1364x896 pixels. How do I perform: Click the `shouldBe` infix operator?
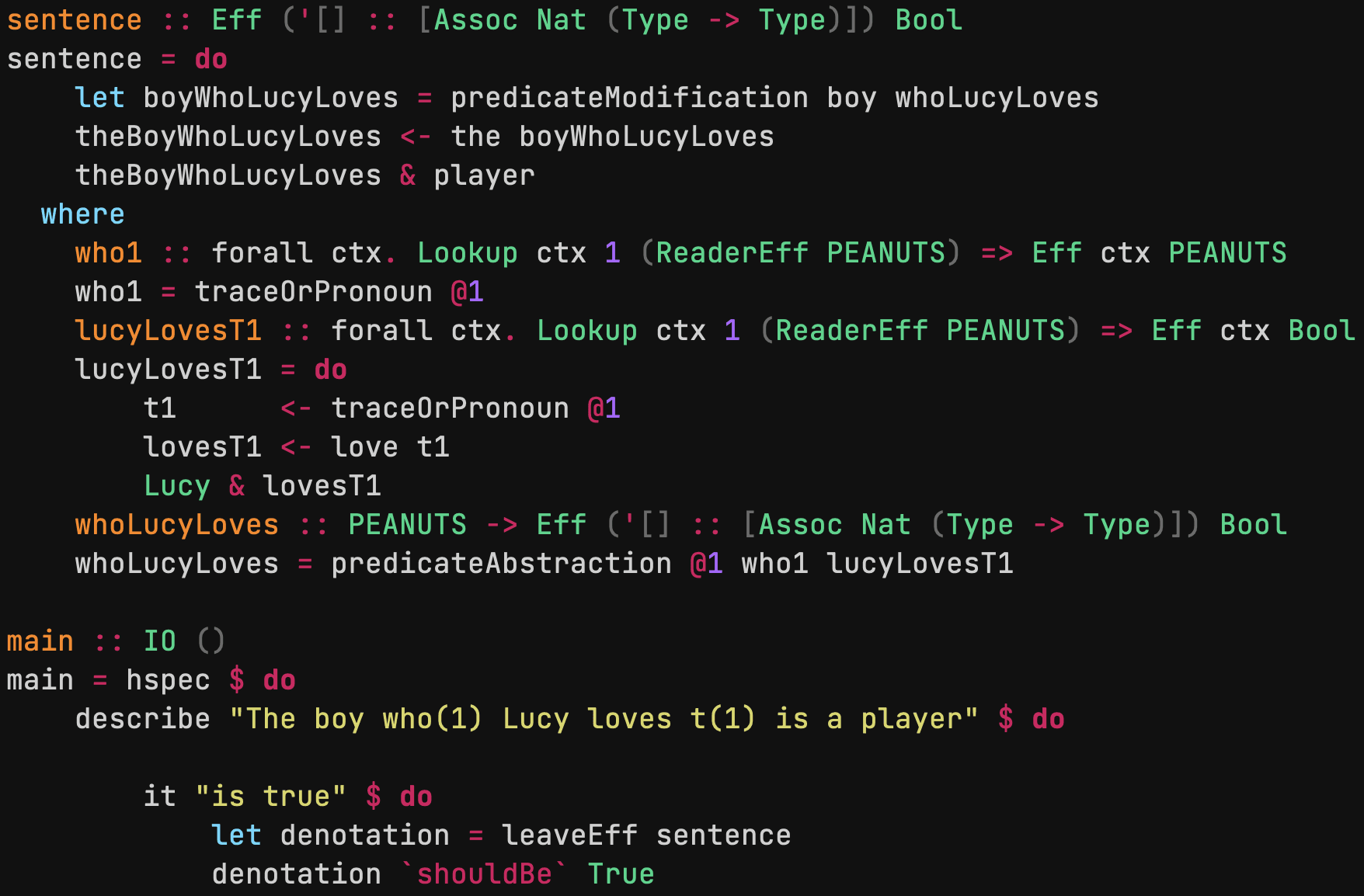[x=485, y=873]
